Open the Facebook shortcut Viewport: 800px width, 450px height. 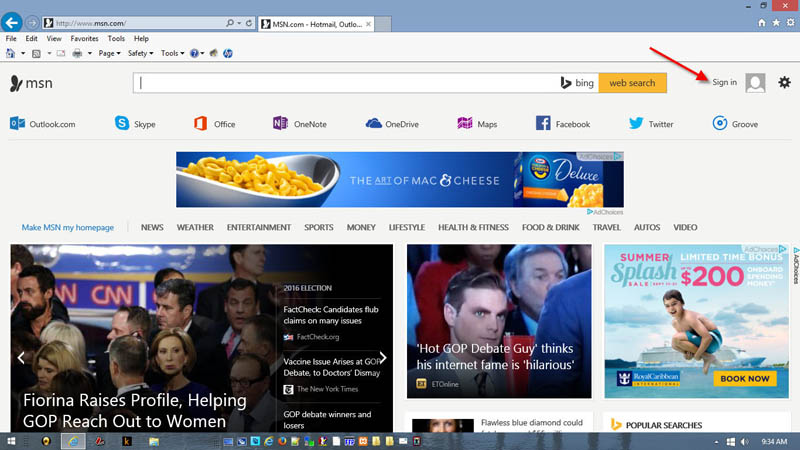click(563, 124)
